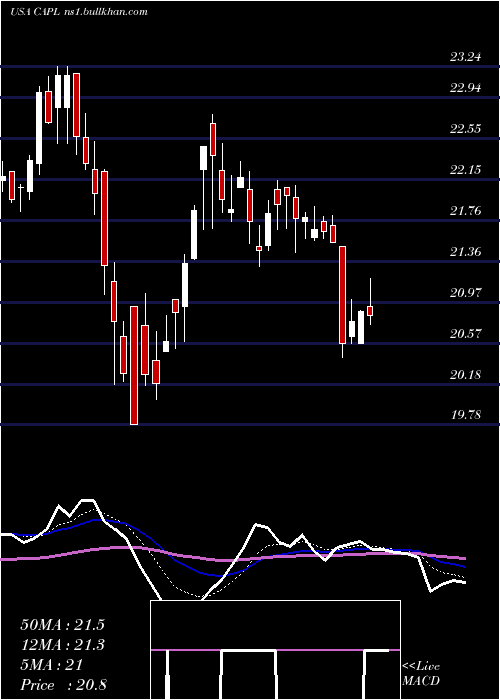Click the 22.94 price level label

466,88
